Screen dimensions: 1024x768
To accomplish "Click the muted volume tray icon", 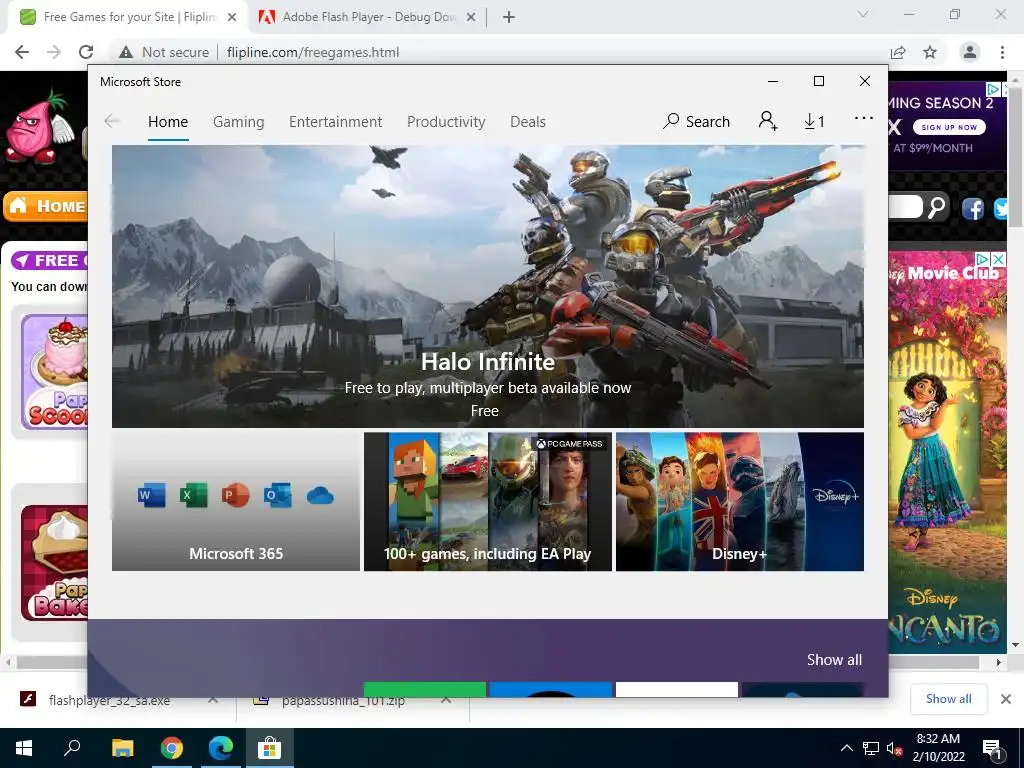I will click(x=894, y=748).
